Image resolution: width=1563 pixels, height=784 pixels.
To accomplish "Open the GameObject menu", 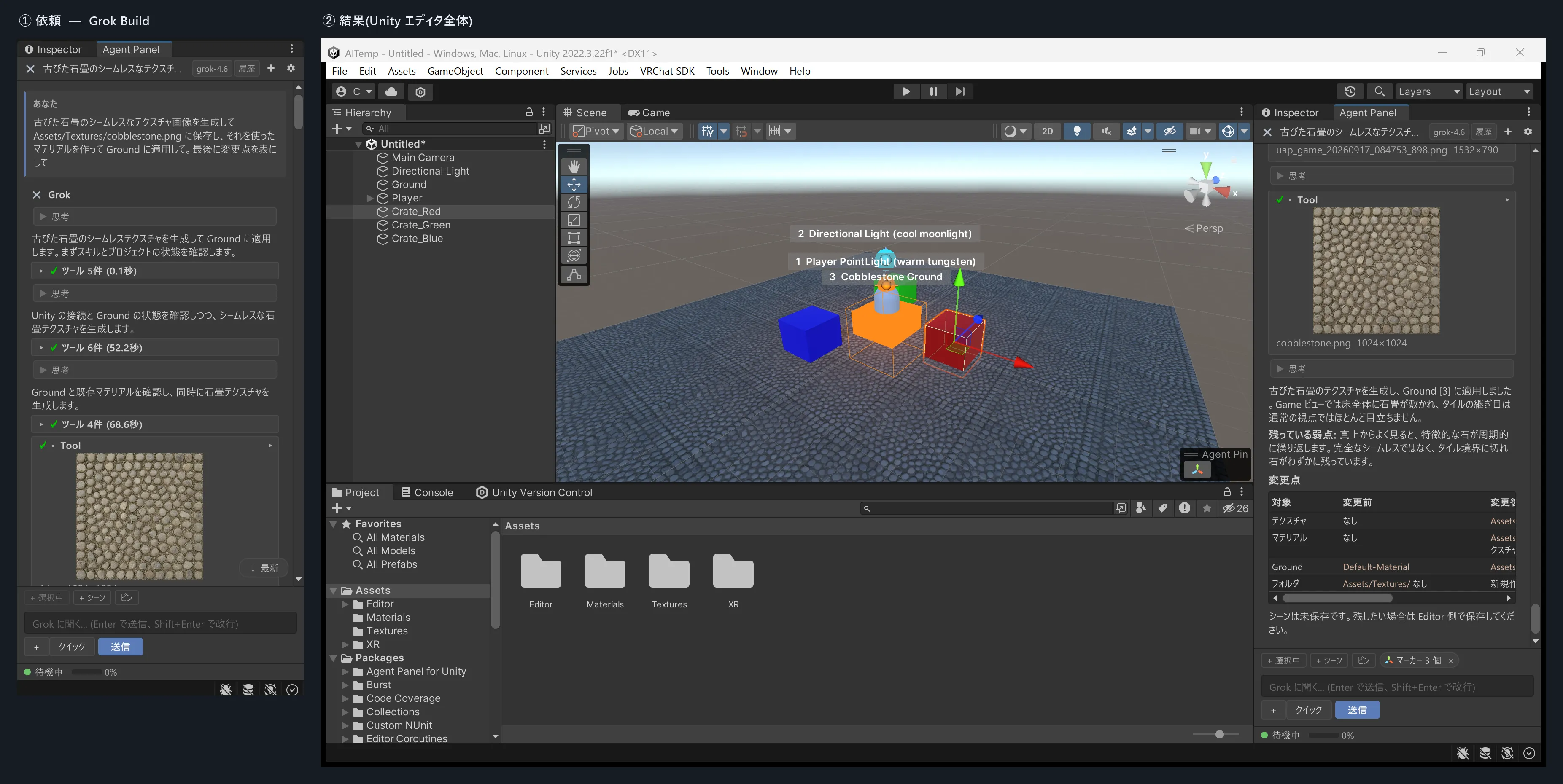I will tap(455, 71).
